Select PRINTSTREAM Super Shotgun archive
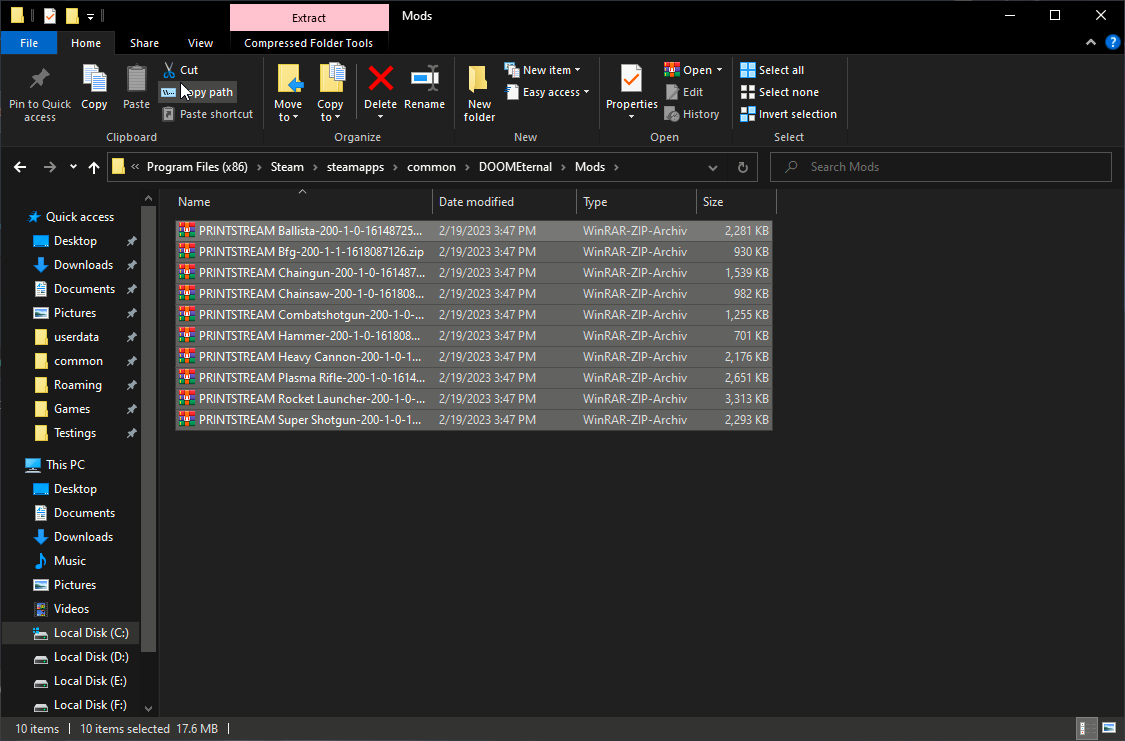This screenshot has width=1125, height=741. [x=474, y=420]
